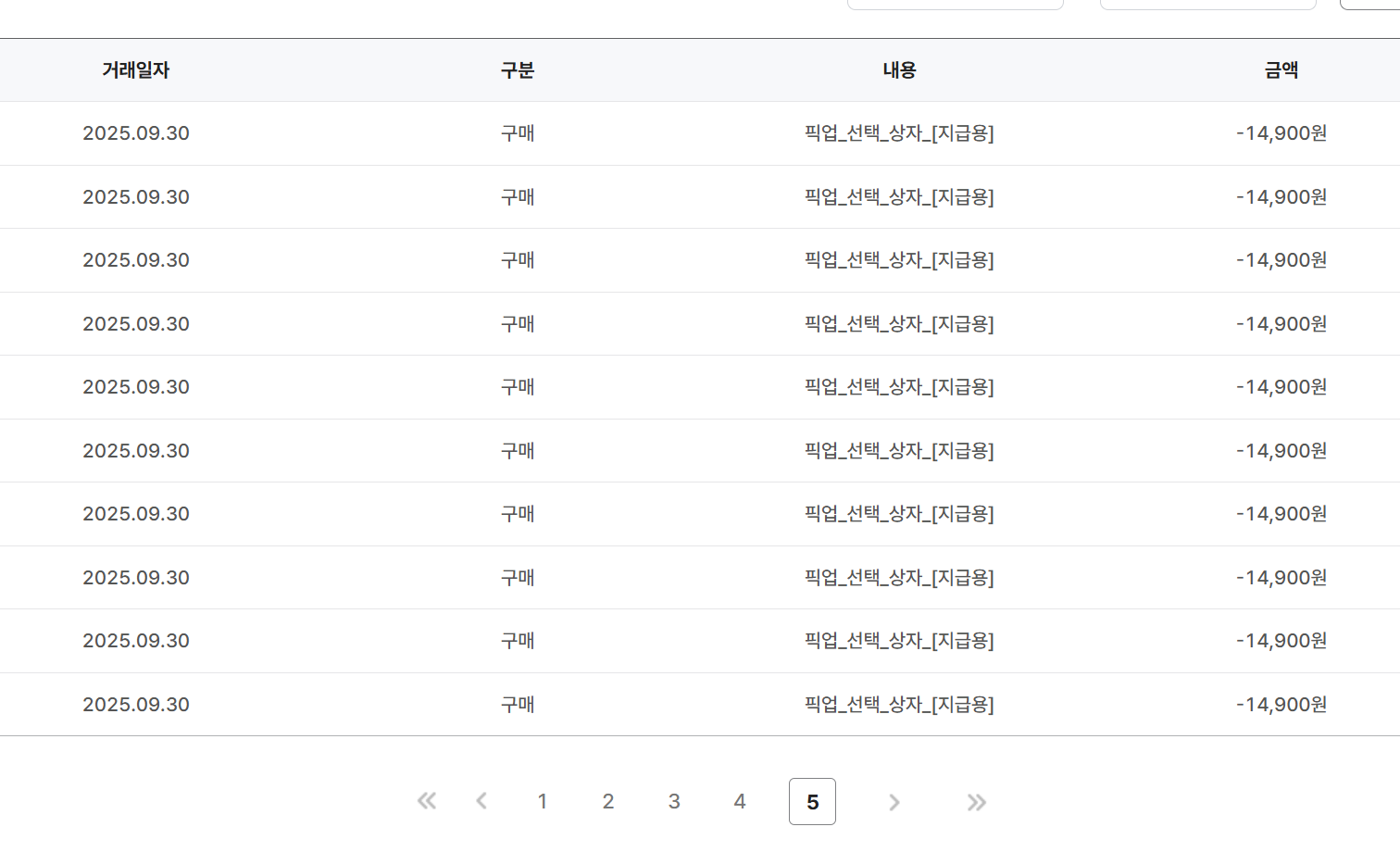Click 픽업_선택_상자_[지급용] in the last row
This screenshot has width=1400, height=852.
click(x=899, y=705)
